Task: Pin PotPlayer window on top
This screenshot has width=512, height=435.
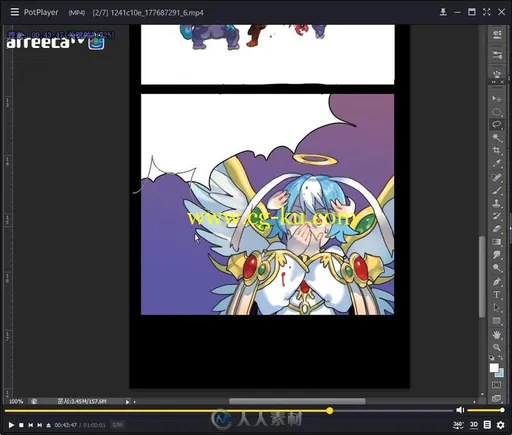Action: pos(443,12)
